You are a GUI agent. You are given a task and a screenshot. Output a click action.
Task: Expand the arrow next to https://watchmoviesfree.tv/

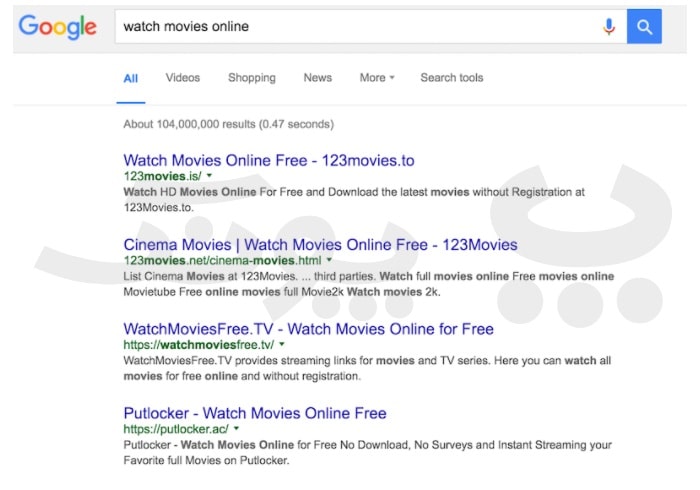[x=282, y=344]
